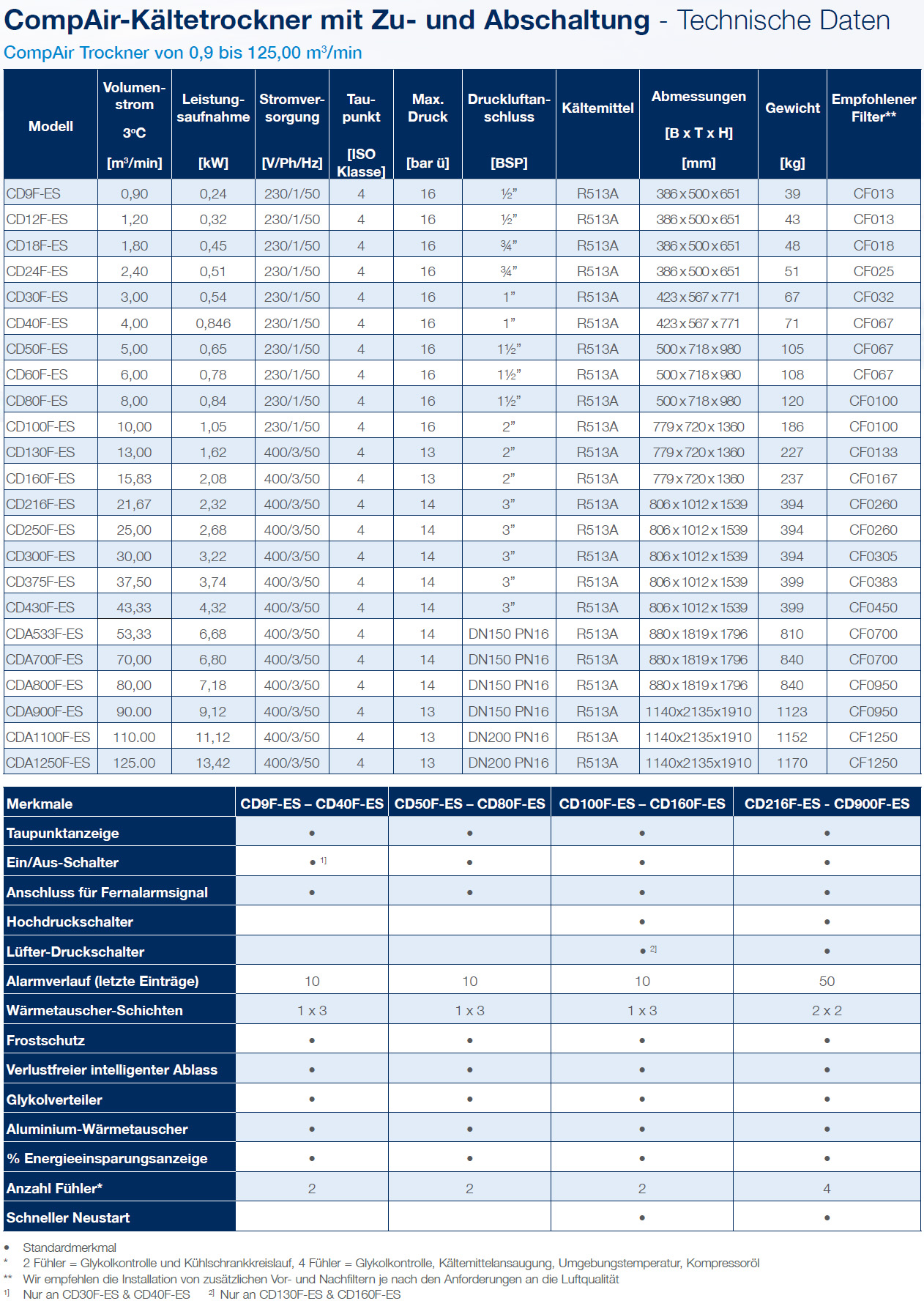This screenshot has width=924, height=1309.
Task: Click Anschluss für Fernalarmsignal label
Action: 107,892
